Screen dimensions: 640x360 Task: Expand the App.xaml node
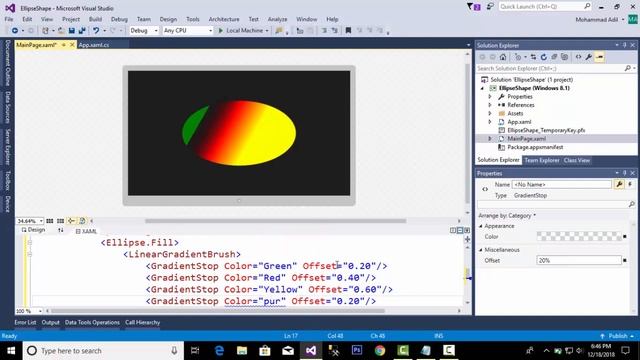(490, 122)
